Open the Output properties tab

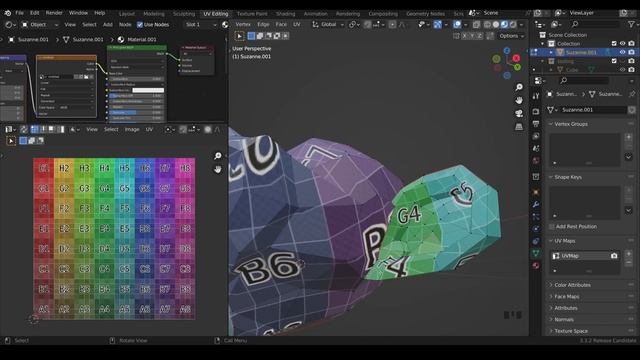click(536, 124)
